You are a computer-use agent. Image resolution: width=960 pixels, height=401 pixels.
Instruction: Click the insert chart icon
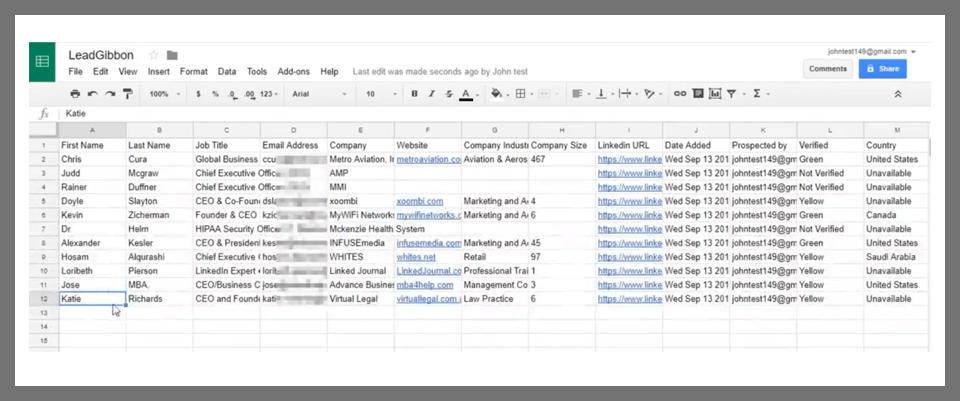[713, 94]
